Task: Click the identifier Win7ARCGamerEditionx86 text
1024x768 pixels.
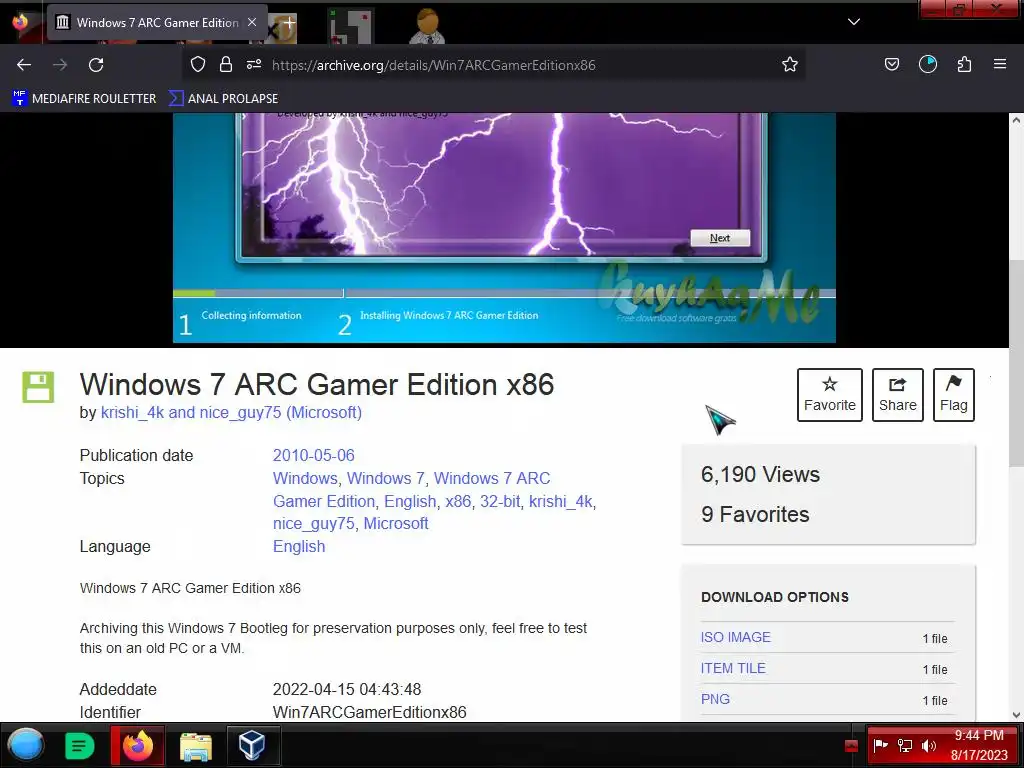Action: [x=370, y=712]
